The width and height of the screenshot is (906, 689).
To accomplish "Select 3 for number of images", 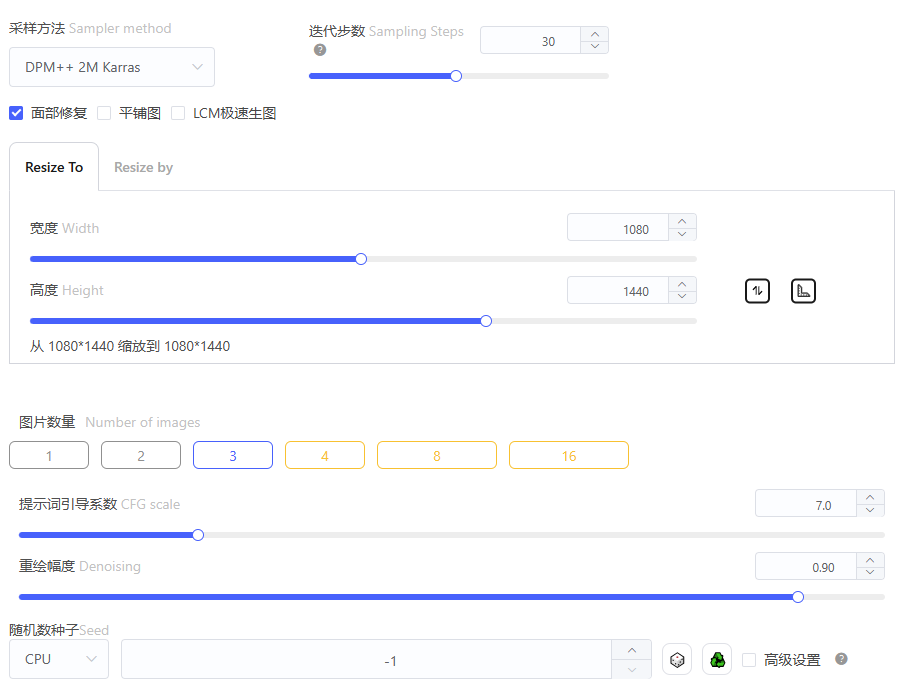I will pyautogui.click(x=233, y=455).
